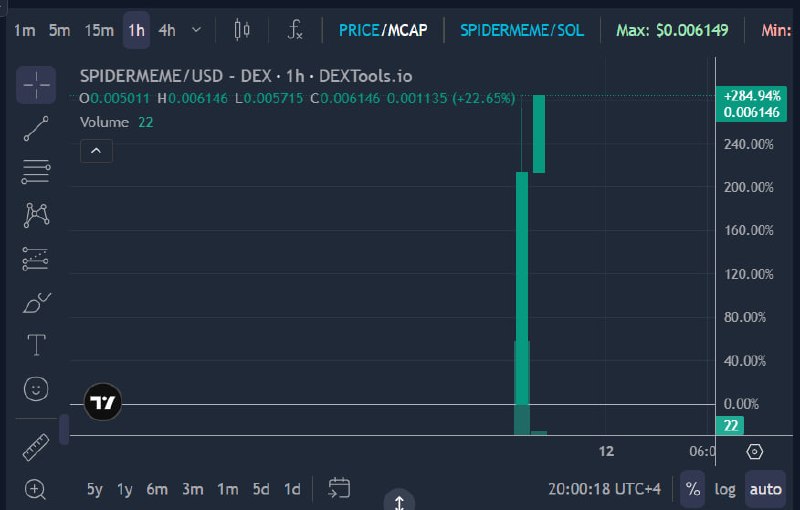Viewport: 800px width, 510px height.
Task: Select the ruler measure tool
Action: click(x=36, y=447)
